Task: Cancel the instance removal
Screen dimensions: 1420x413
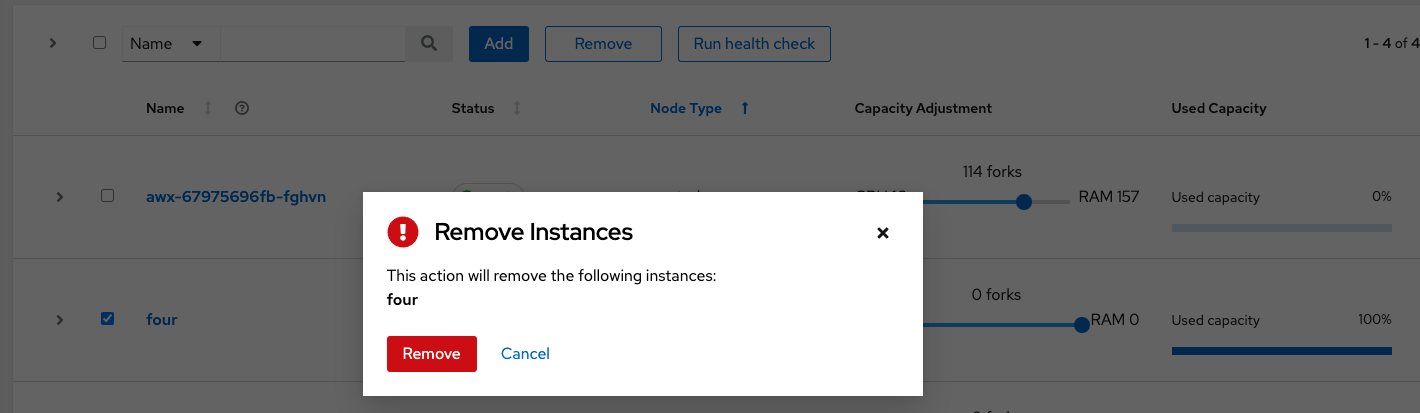Action: click(525, 354)
